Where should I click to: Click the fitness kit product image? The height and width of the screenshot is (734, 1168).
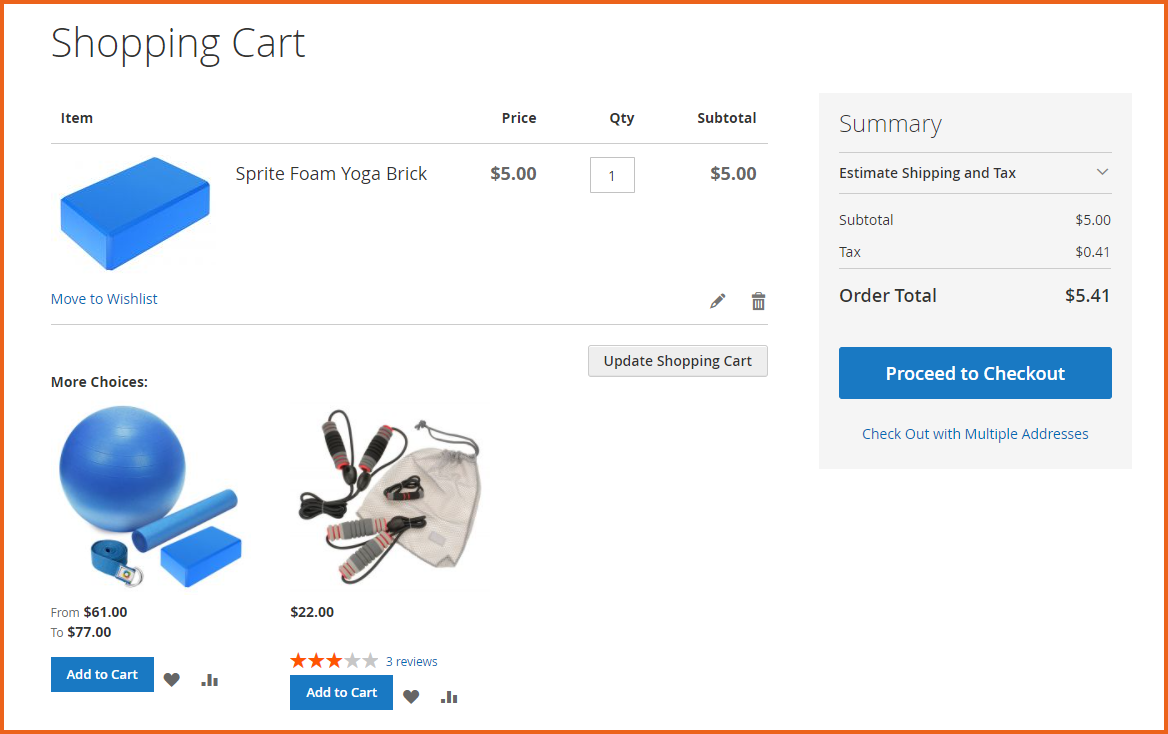[148, 497]
